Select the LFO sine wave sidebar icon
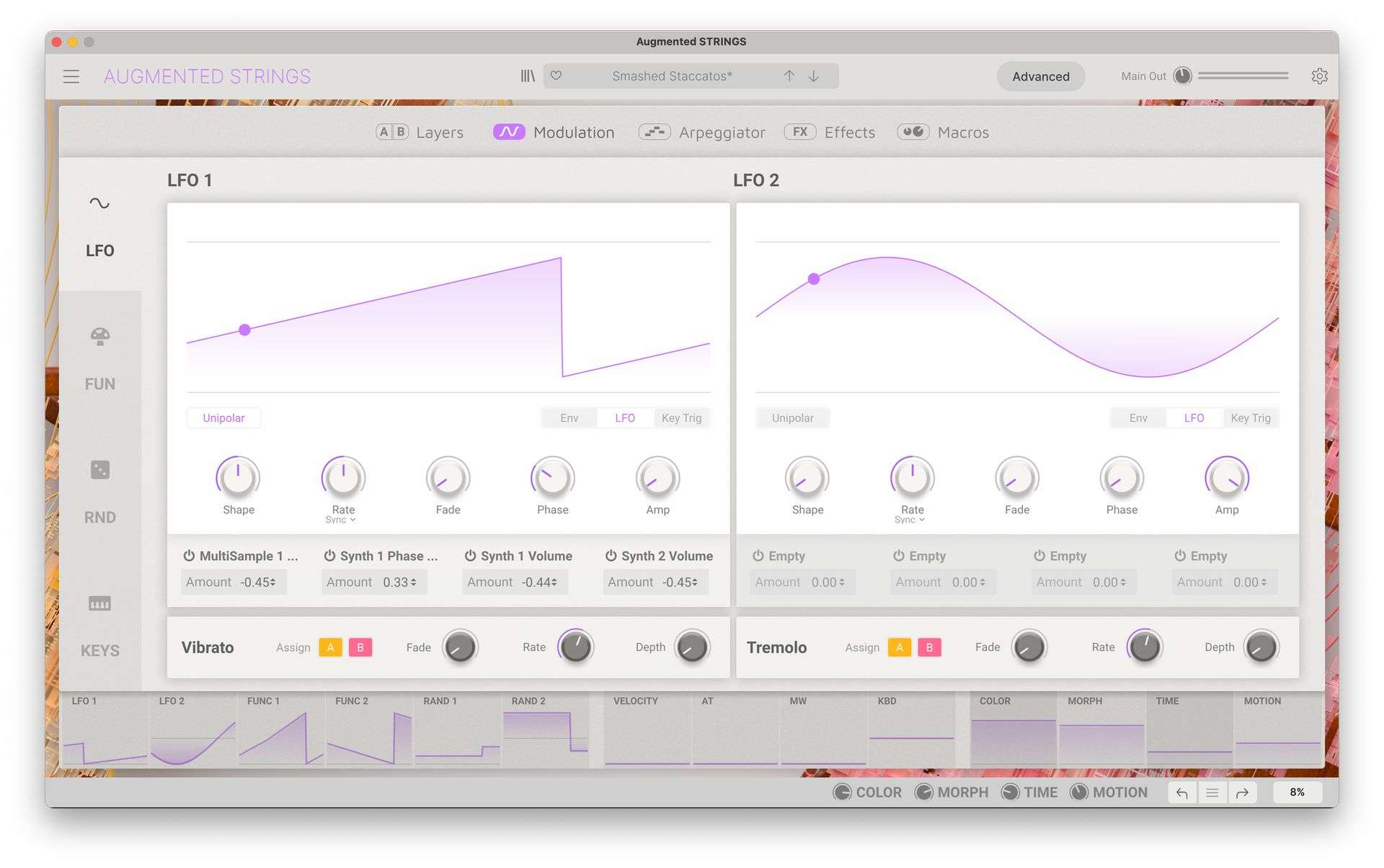The height and width of the screenshot is (868, 1384). point(99,203)
